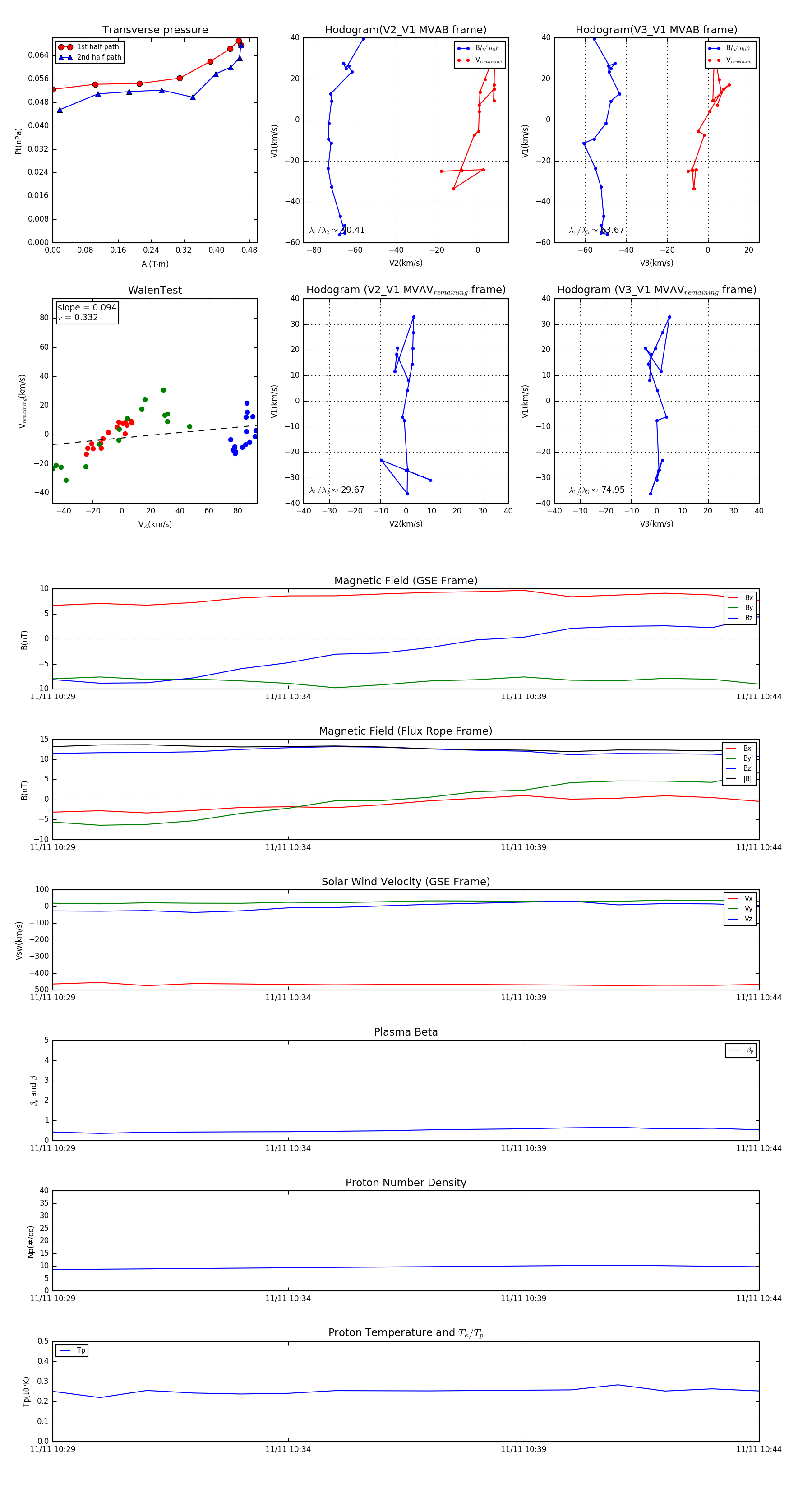
Task: Select the 'Vx' legend entry
Action: point(740,899)
